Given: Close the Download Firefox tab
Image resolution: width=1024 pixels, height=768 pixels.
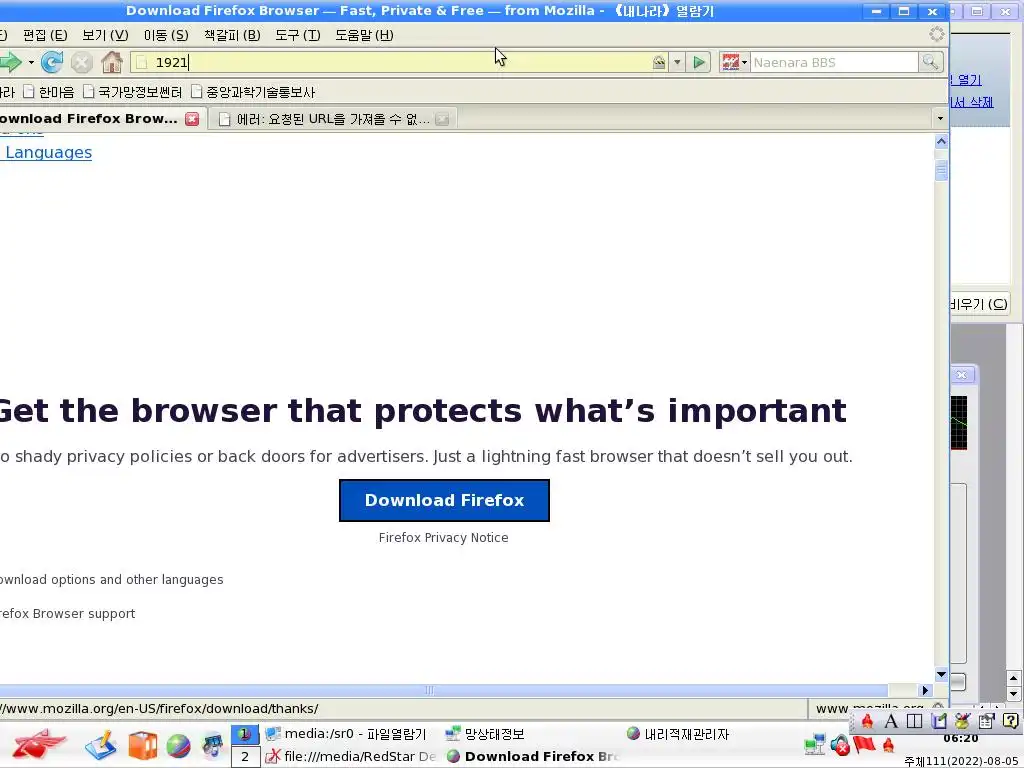Looking at the screenshot, I should tap(192, 119).
